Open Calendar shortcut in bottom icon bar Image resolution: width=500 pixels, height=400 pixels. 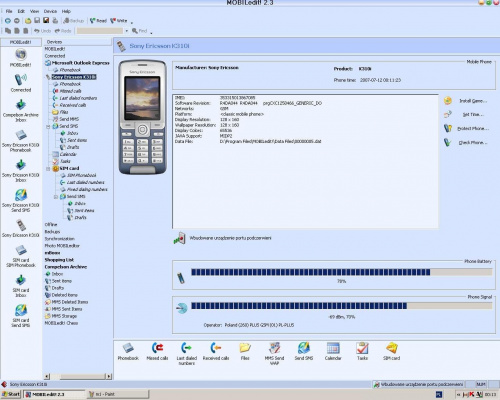[x=333, y=352]
